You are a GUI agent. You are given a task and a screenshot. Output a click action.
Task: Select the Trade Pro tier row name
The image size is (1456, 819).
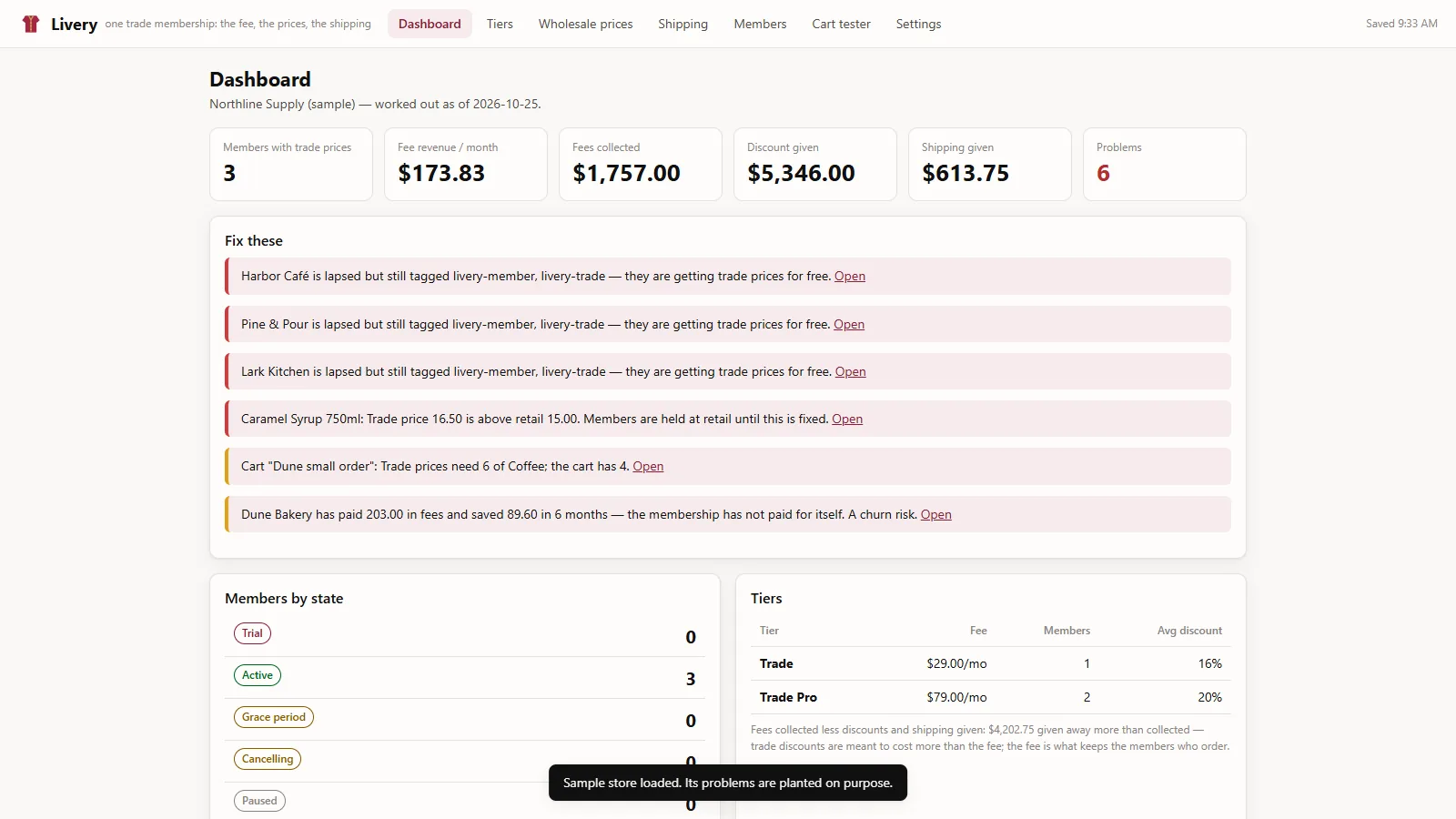[x=788, y=697]
